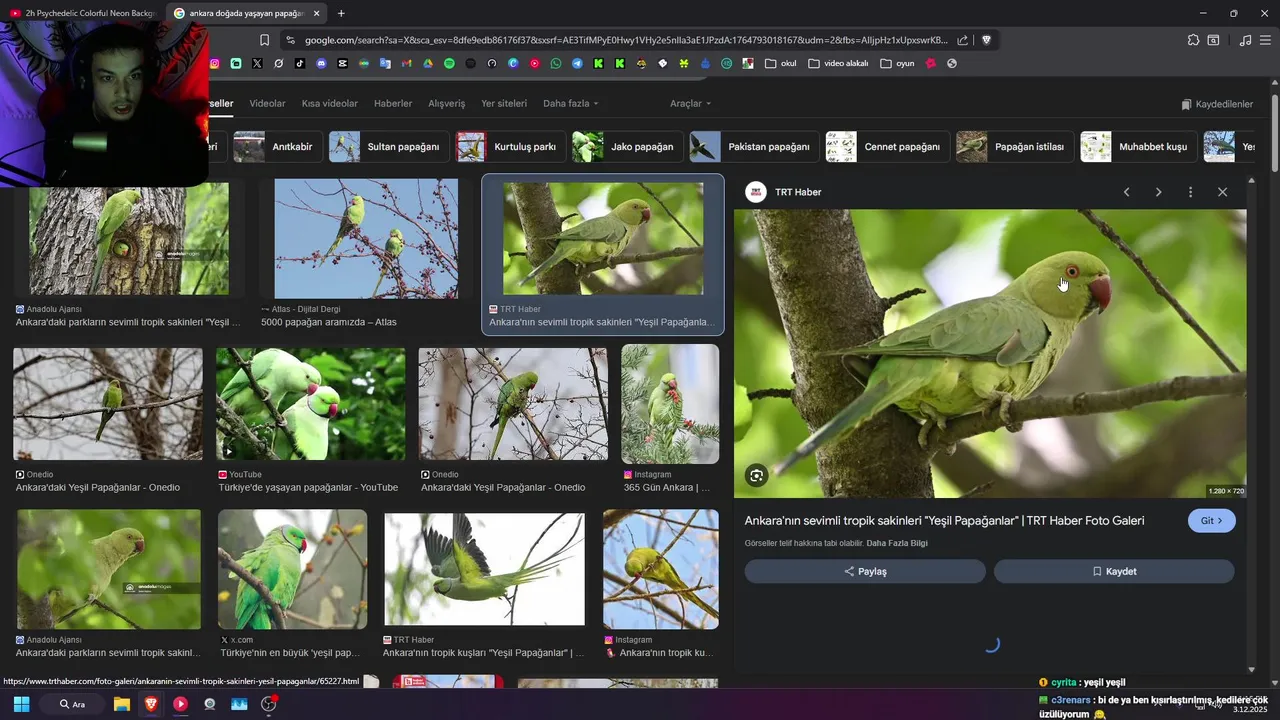Open the Atlas 5000 papağan aramızda thumbnail
Image resolution: width=1280 pixels, height=720 pixels.
366,238
